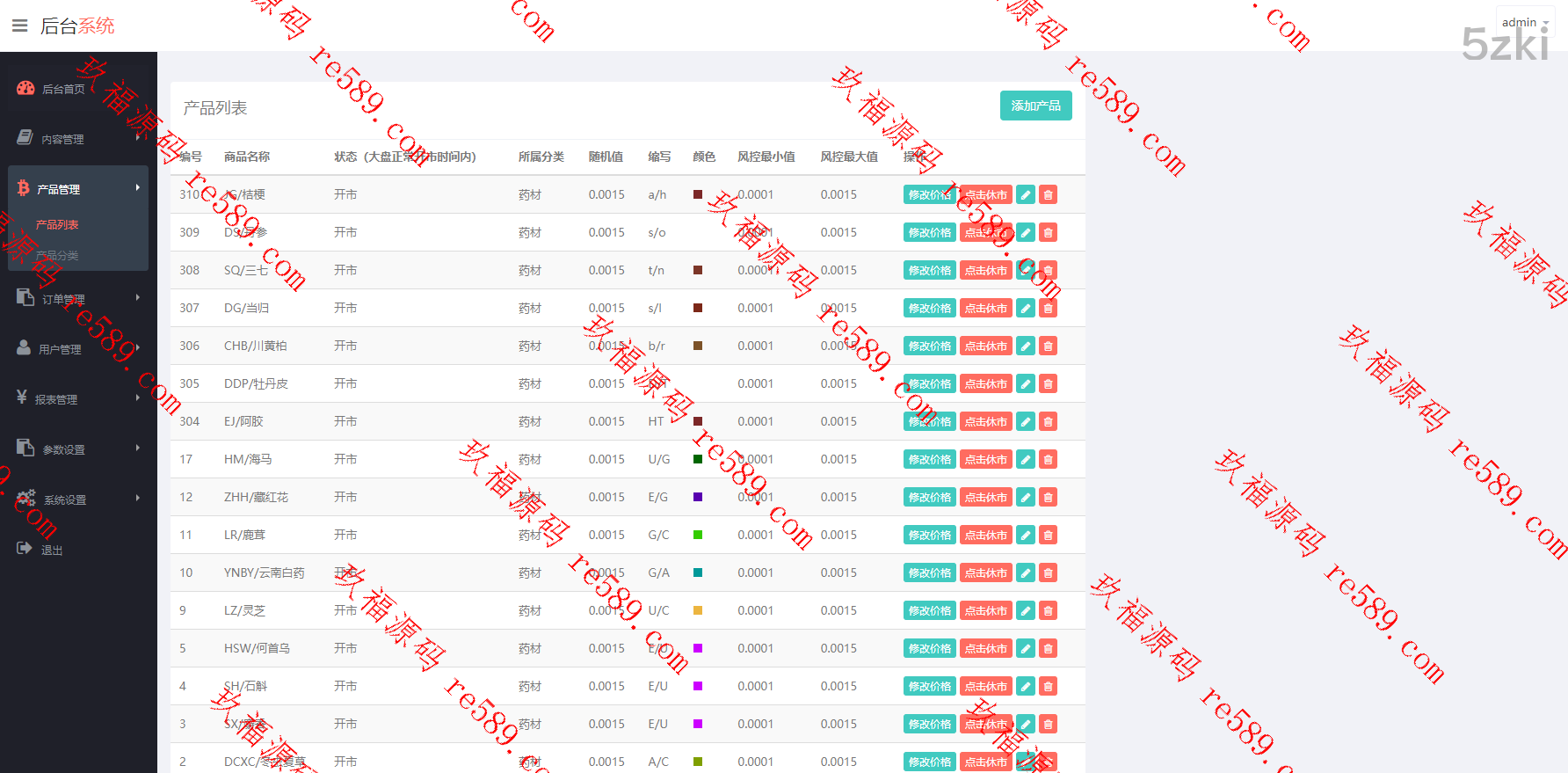
Task: Click the 后台首页 dashboard icon
Action: (x=25, y=88)
